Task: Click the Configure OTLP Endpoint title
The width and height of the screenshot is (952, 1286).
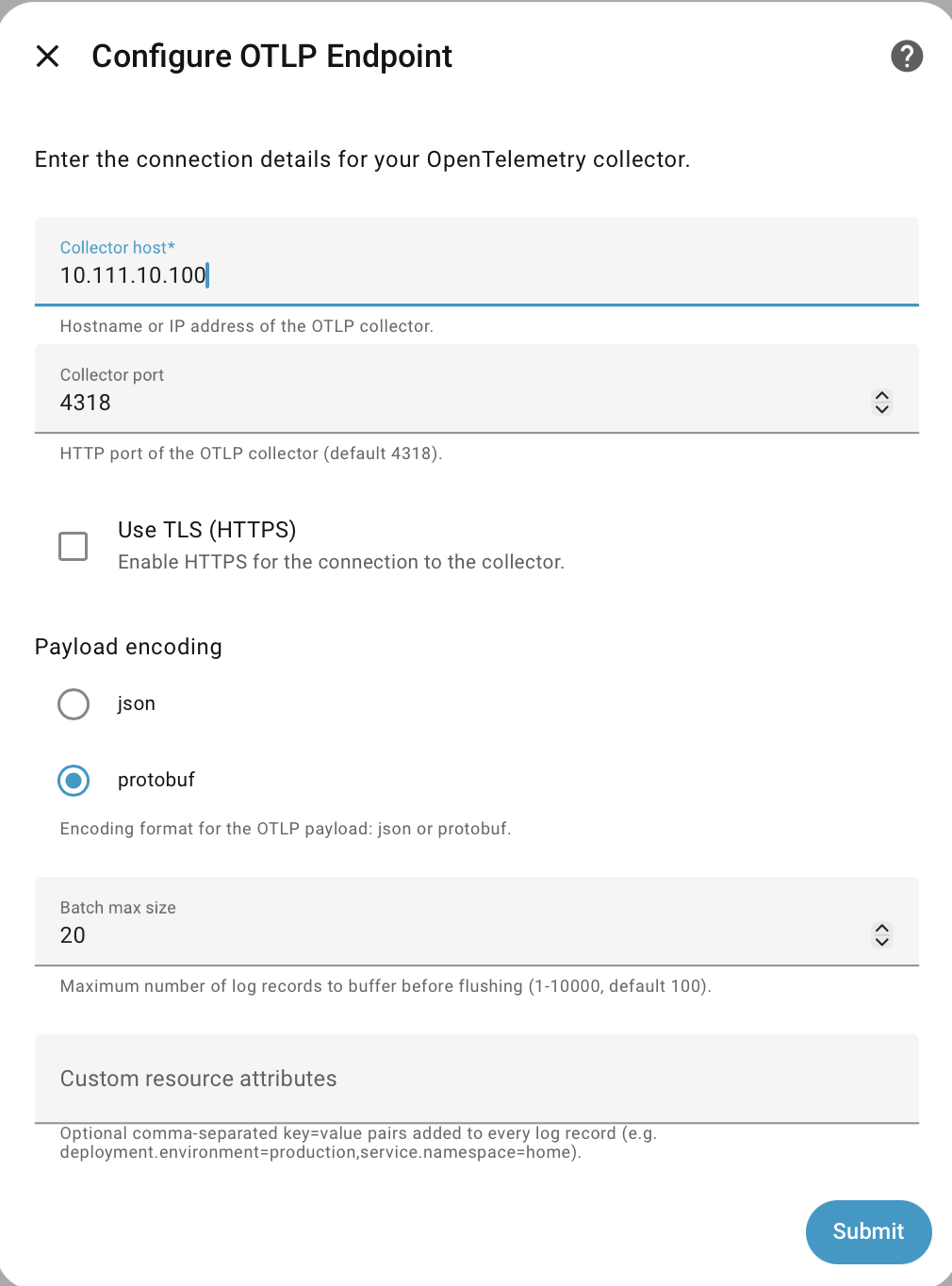Action: (x=271, y=57)
